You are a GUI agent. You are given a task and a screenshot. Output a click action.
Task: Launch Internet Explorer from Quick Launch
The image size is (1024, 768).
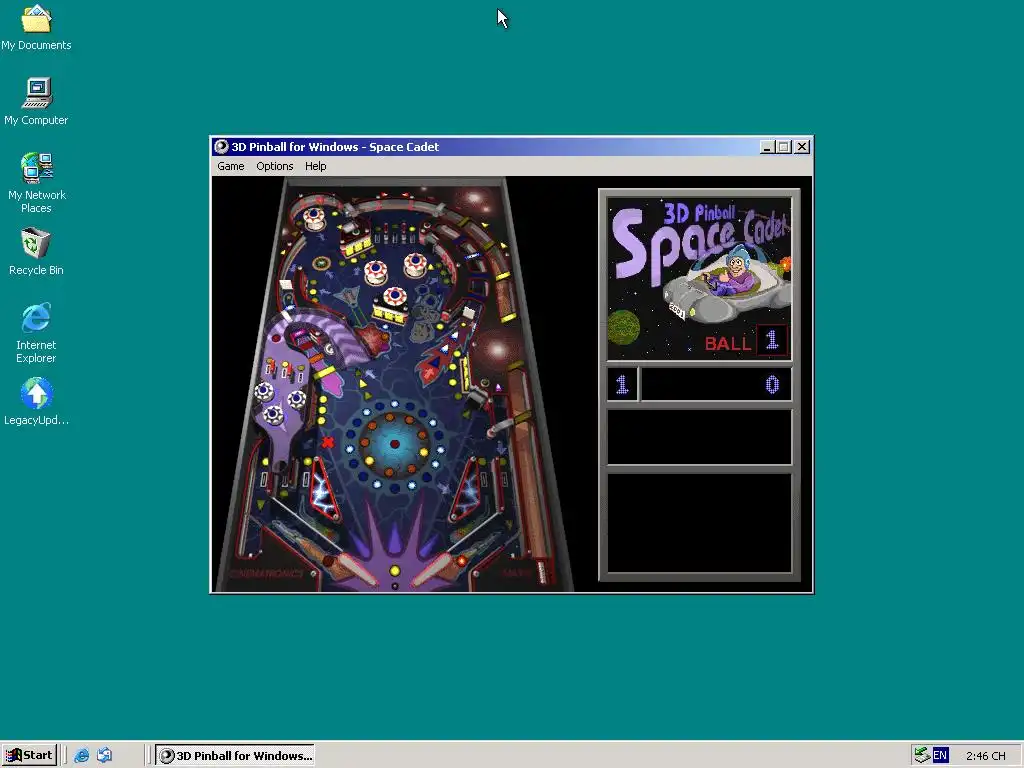(81, 756)
